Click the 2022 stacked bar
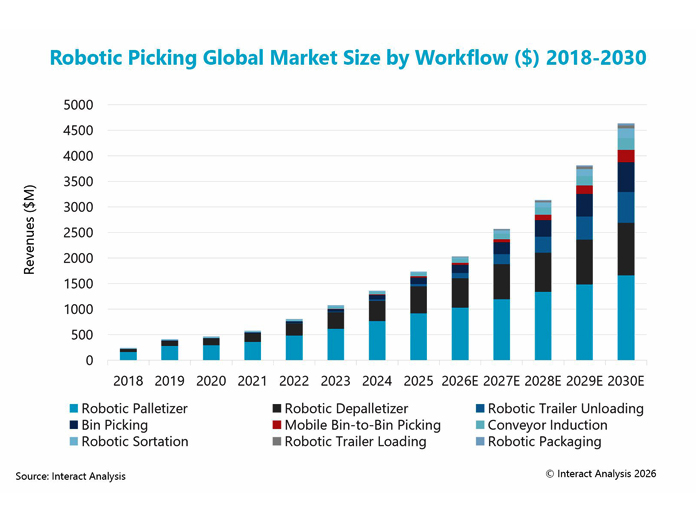 (x=294, y=340)
